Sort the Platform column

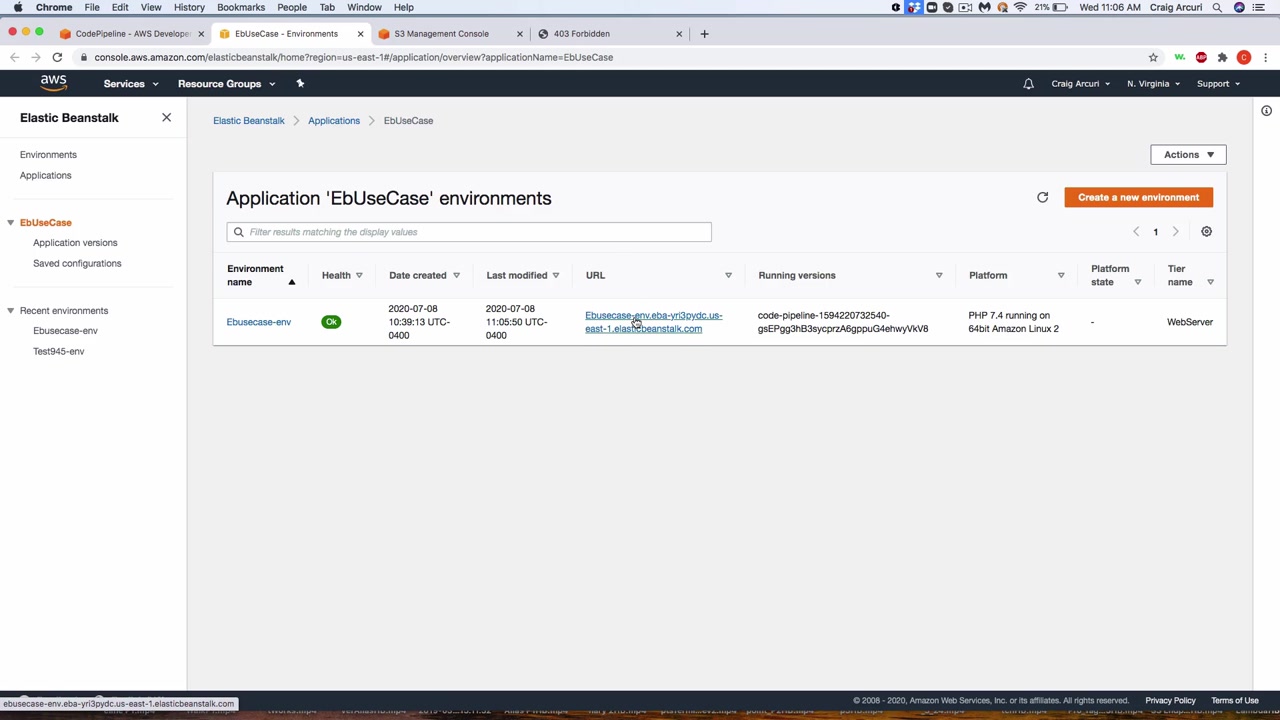click(1061, 275)
